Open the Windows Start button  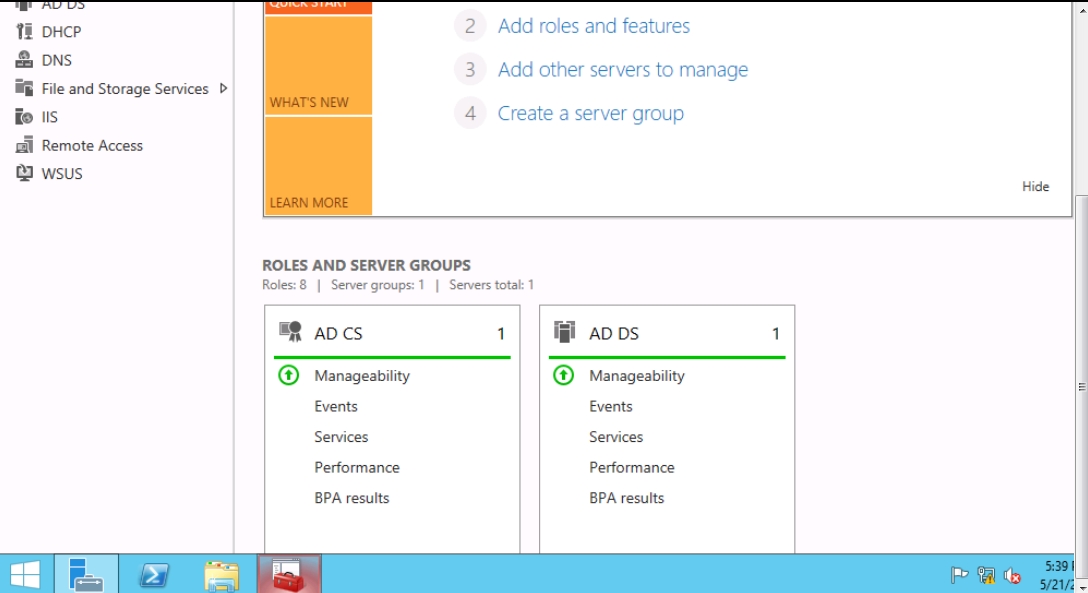[26, 574]
